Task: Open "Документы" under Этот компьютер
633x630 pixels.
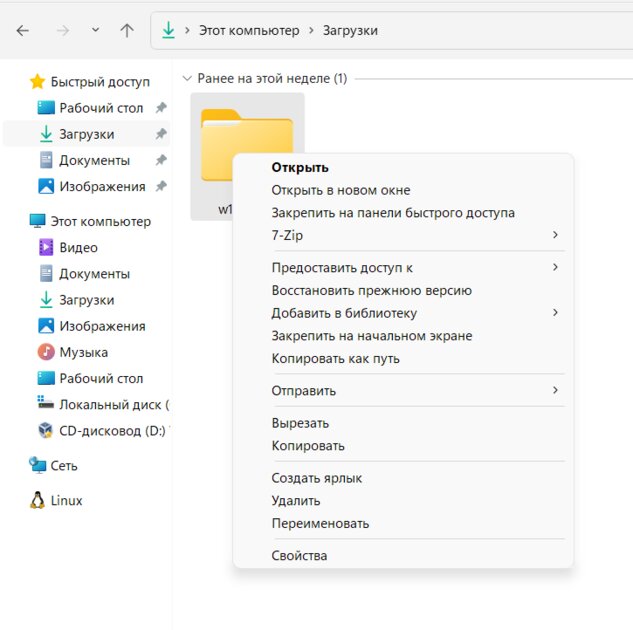Action: 94,274
